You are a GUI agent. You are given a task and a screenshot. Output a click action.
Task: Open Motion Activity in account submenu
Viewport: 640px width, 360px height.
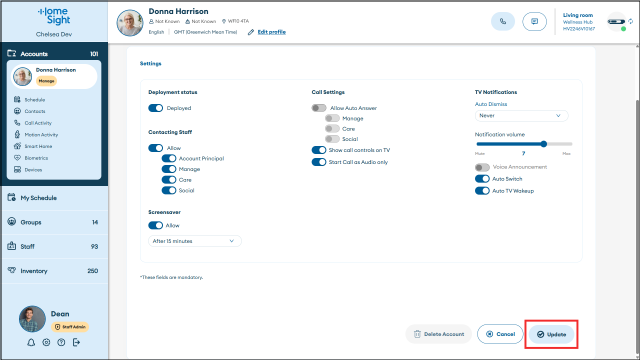tap(41, 135)
